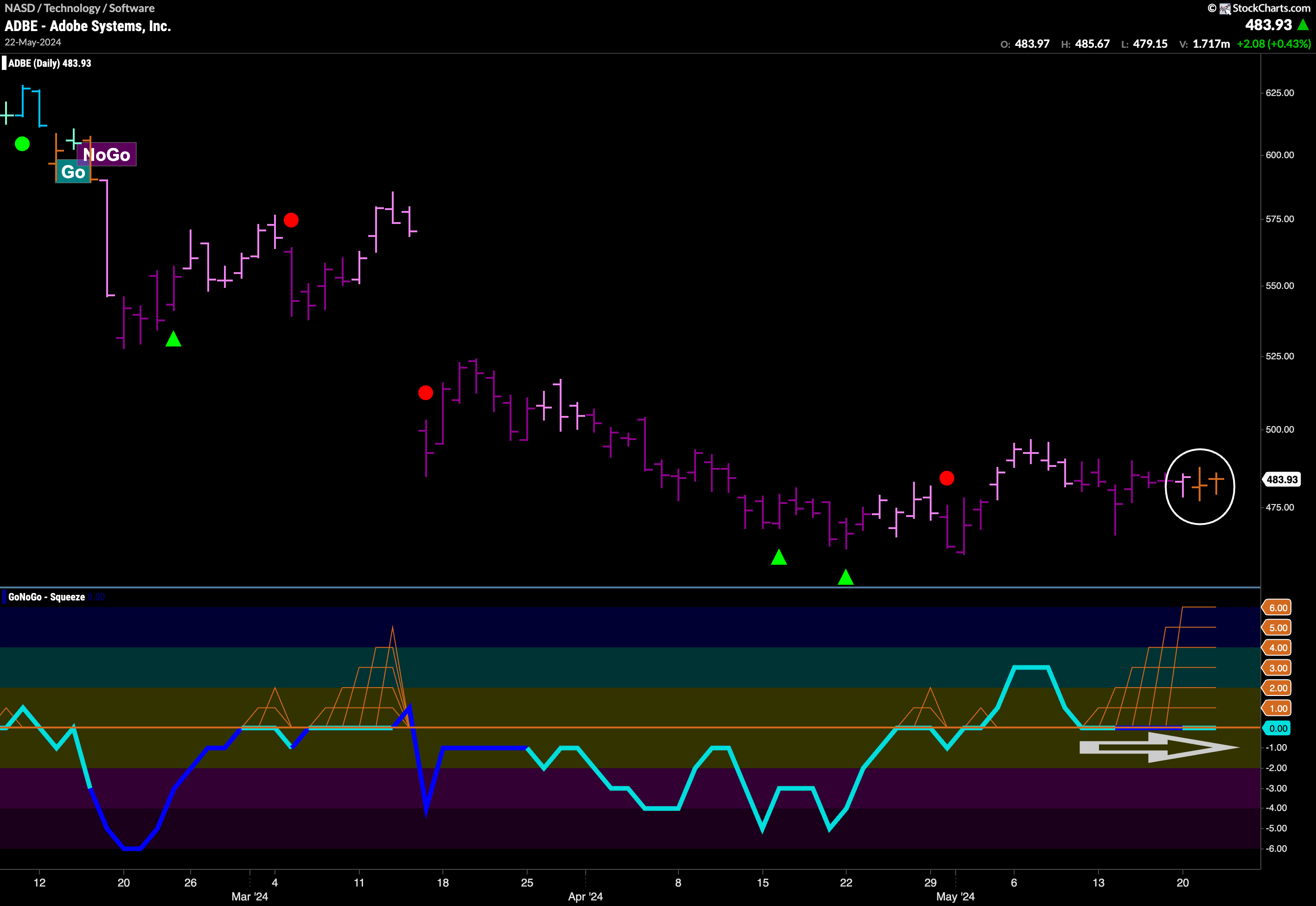Click the 22-May-2024 chart date
1316x906 pixels.
tap(33, 43)
